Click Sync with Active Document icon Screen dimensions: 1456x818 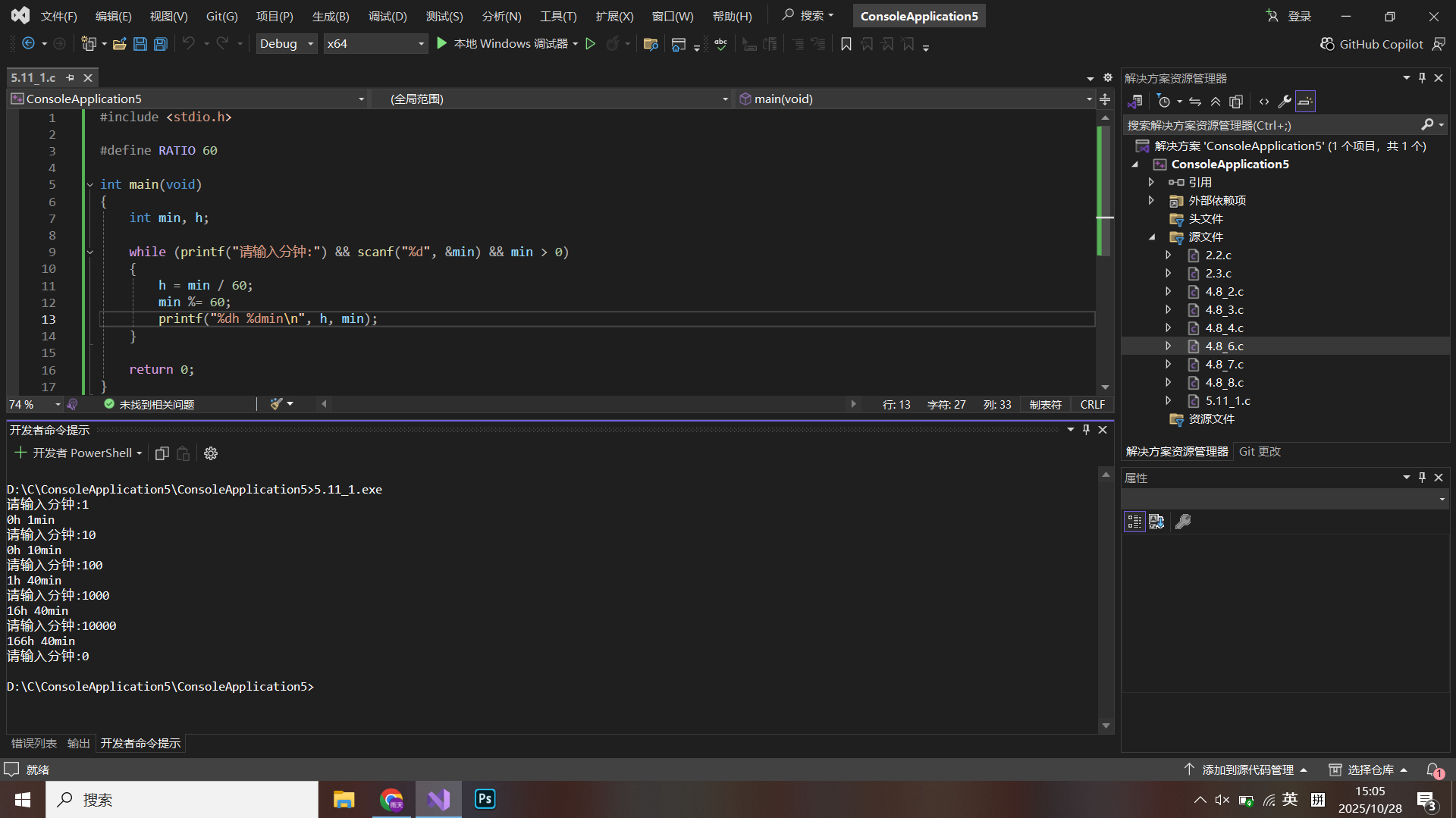tap(1195, 102)
